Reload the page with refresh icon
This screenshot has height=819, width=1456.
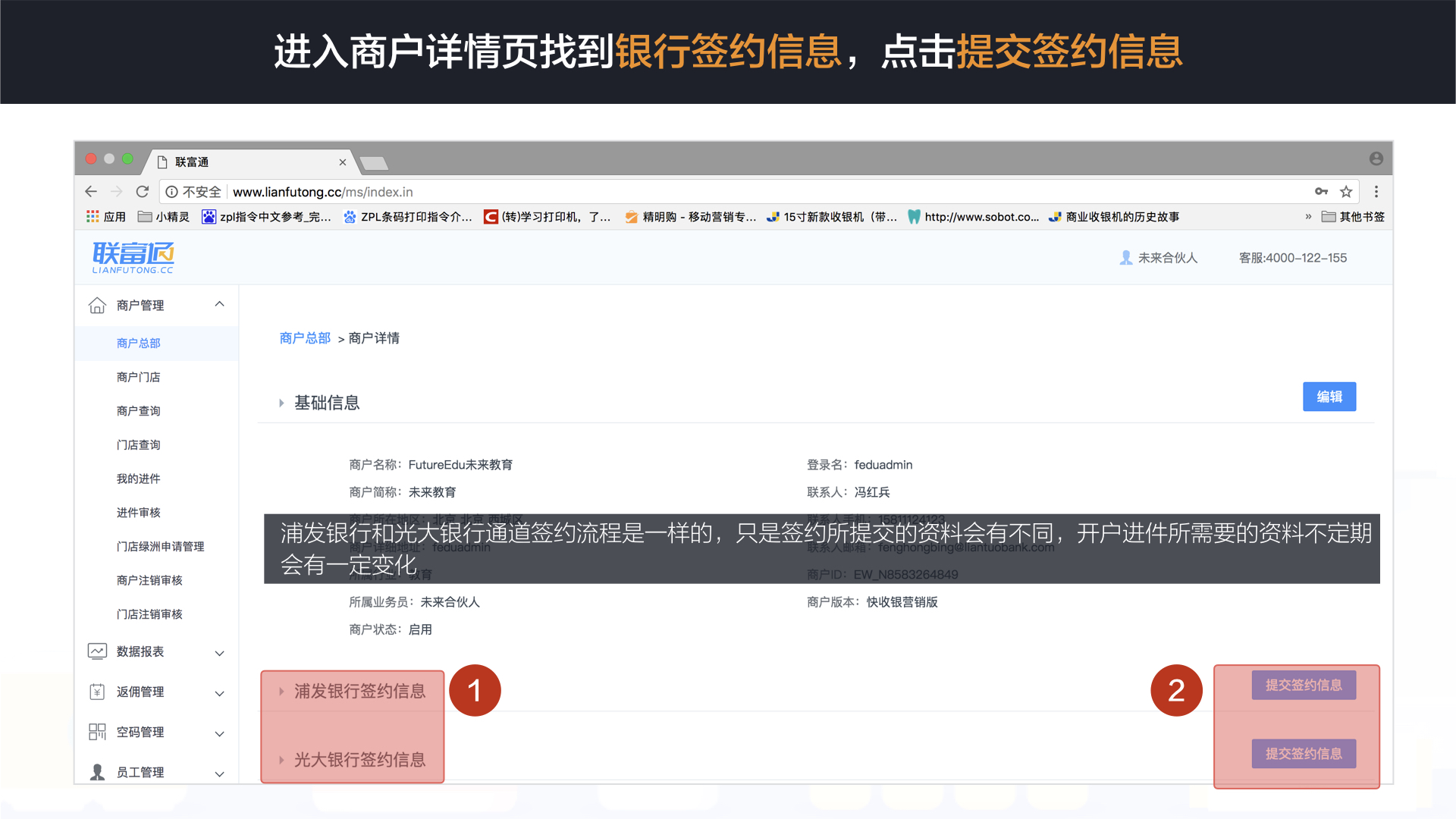[142, 192]
